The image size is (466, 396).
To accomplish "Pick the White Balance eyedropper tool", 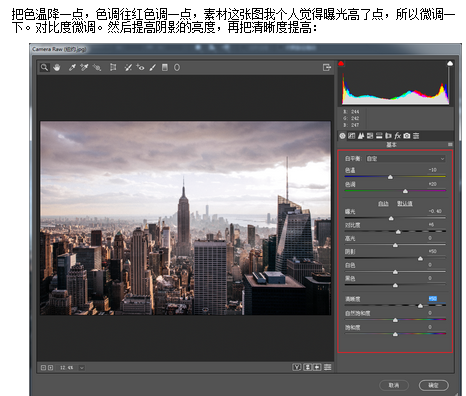I will [72, 67].
